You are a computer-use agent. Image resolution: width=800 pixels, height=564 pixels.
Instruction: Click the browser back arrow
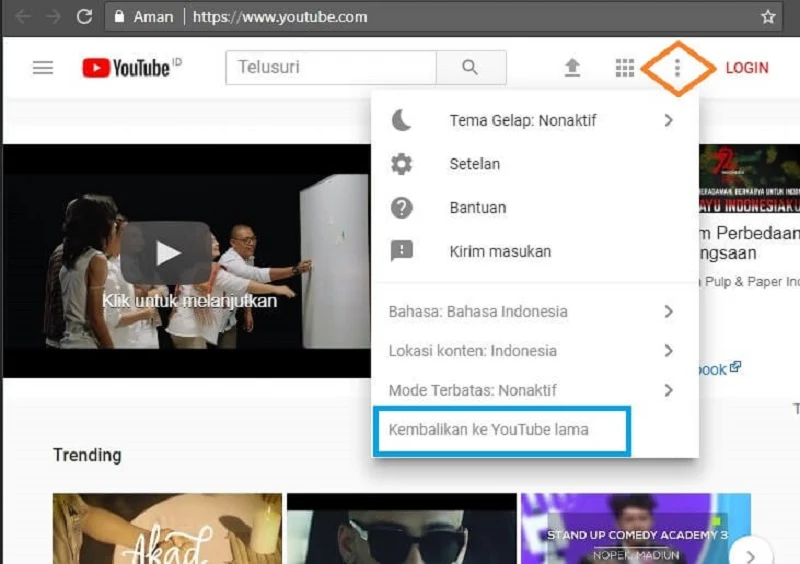point(22,17)
